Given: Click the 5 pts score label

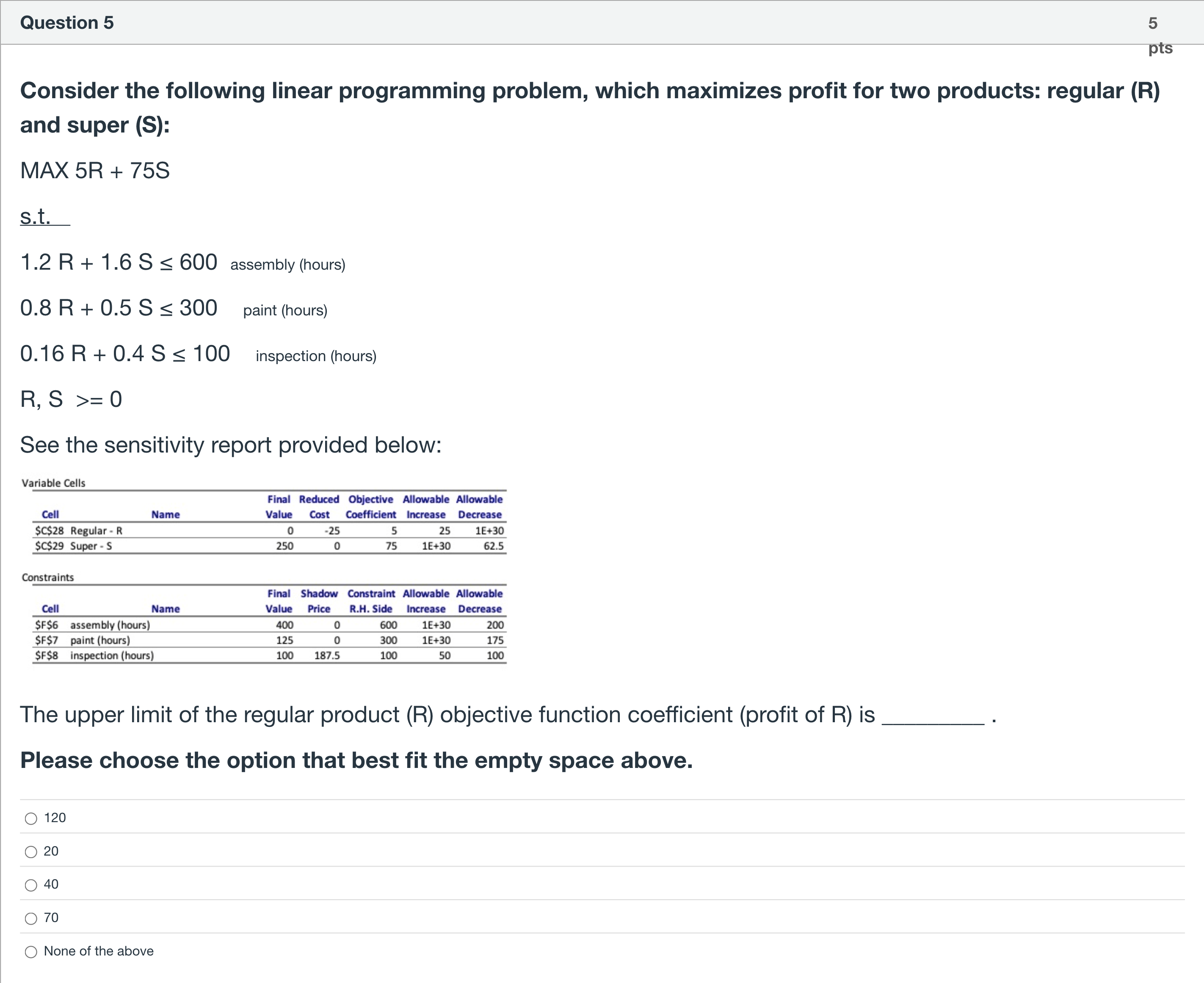Looking at the screenshot, I should pos(1160,35).
